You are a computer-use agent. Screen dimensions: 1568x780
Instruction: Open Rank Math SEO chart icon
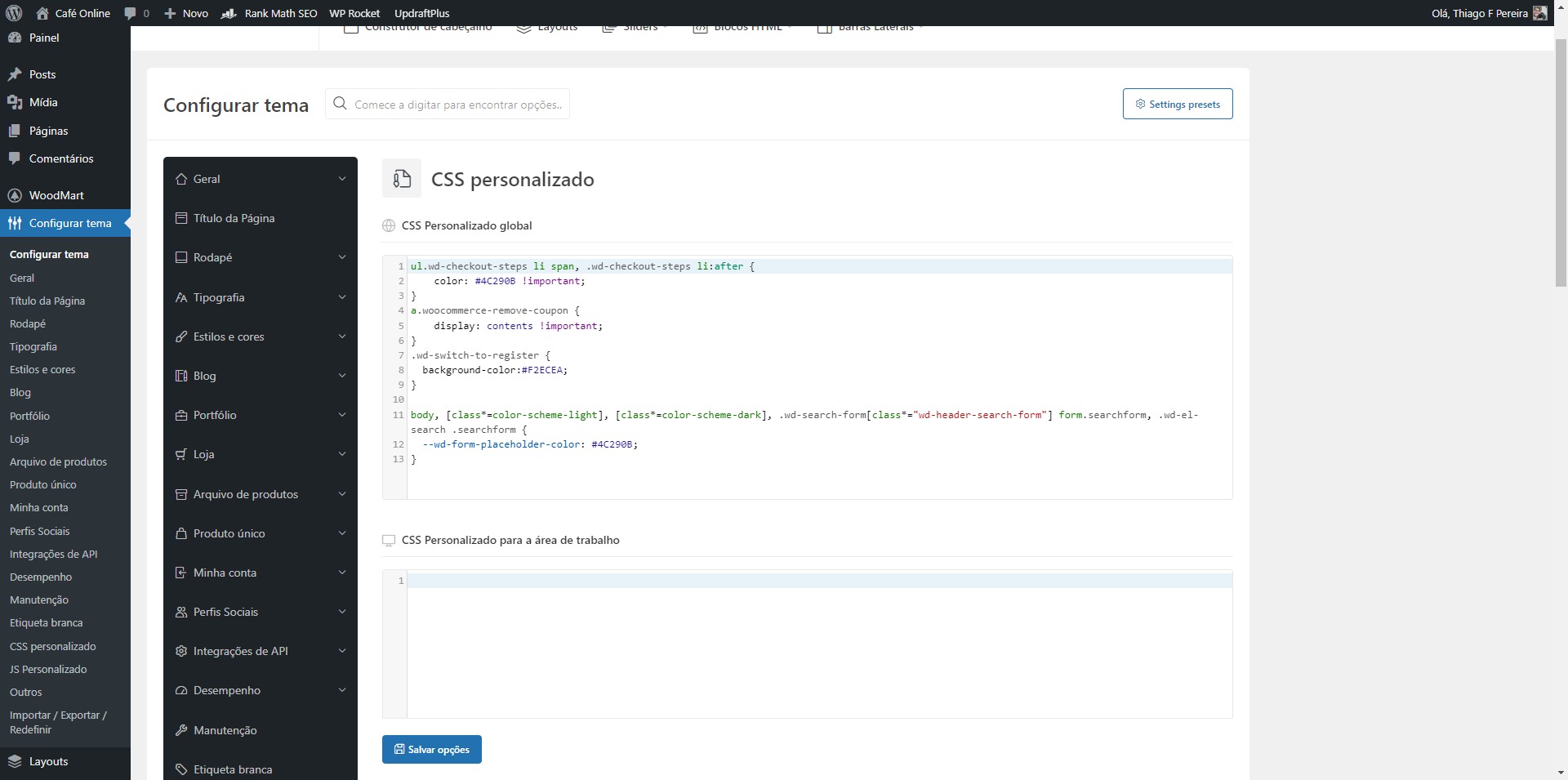click(229, 13)
